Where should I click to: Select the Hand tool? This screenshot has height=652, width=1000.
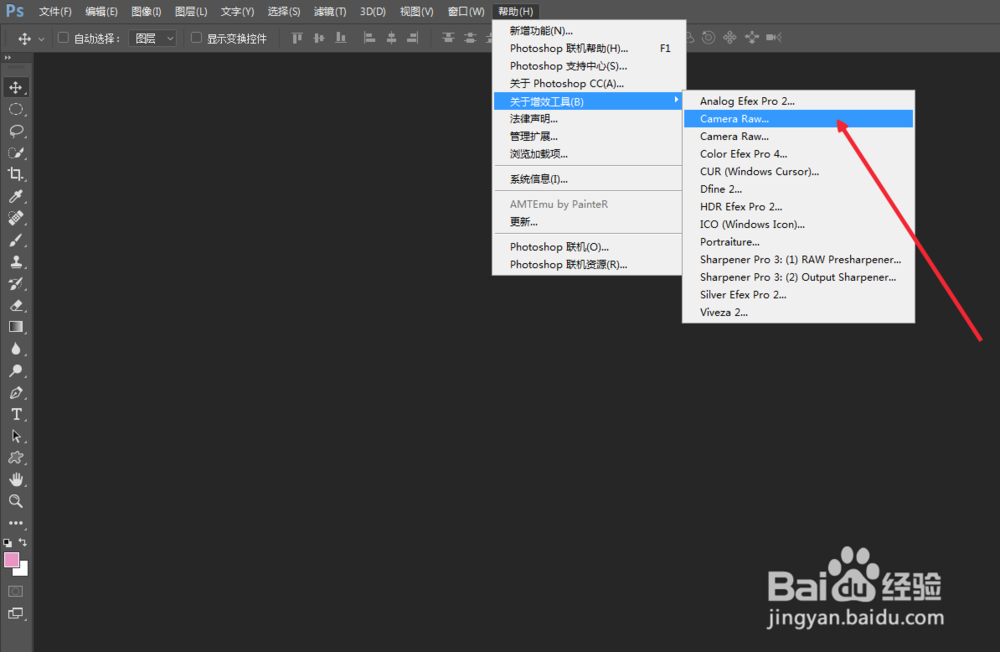click(x=16, y=479)
